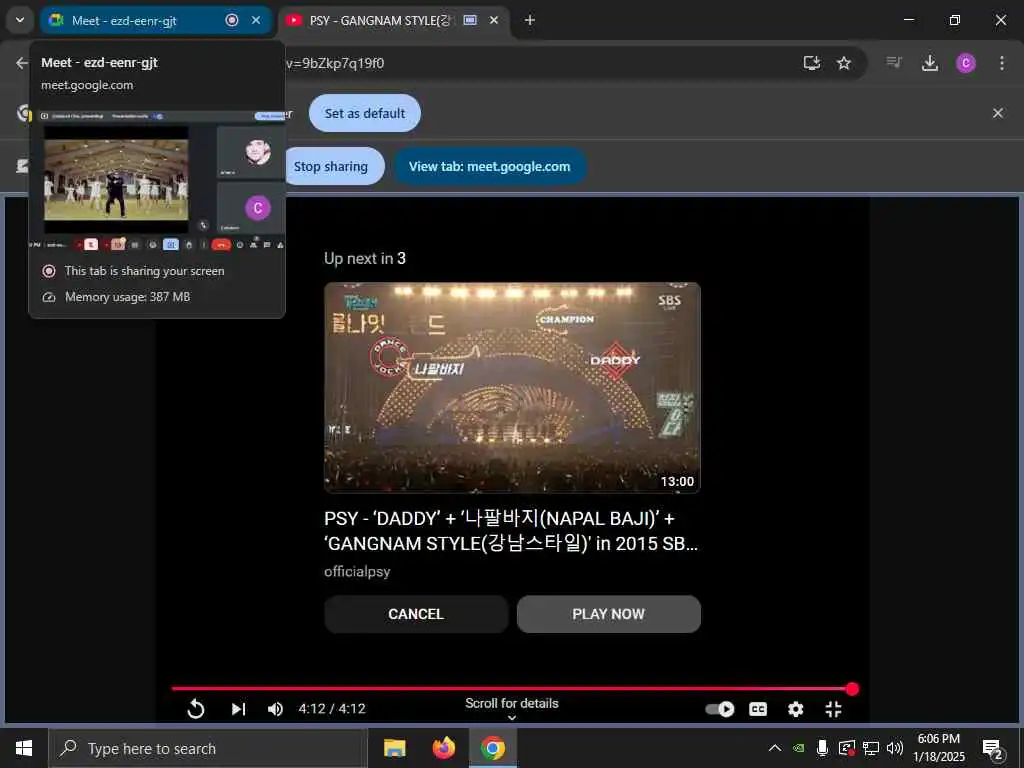Viewport: 1024px width, 768px height.
Task: Open the Chrome profile avatar C
Action: 966,63
